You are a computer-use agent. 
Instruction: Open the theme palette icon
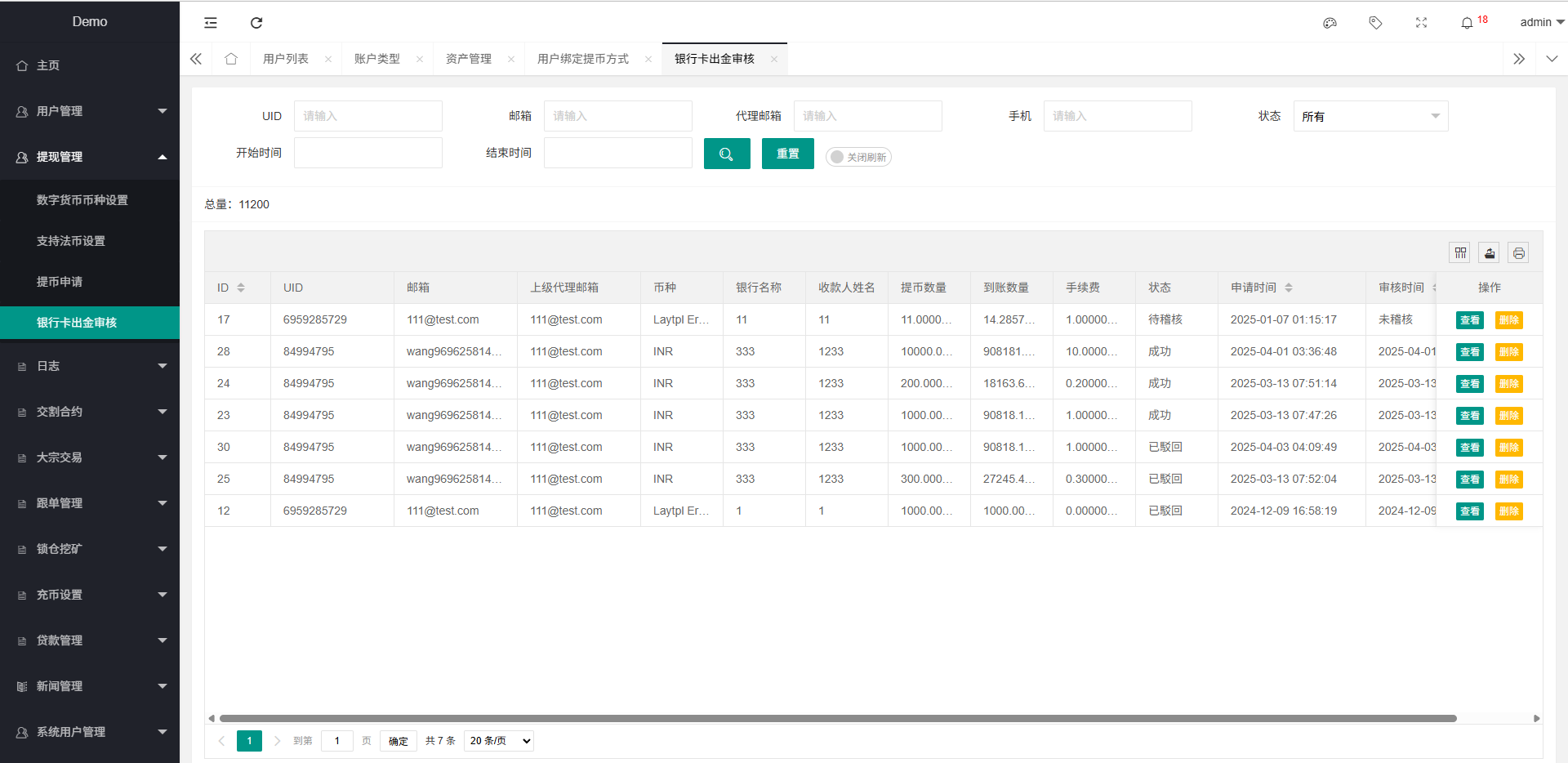click(1330, 23)
